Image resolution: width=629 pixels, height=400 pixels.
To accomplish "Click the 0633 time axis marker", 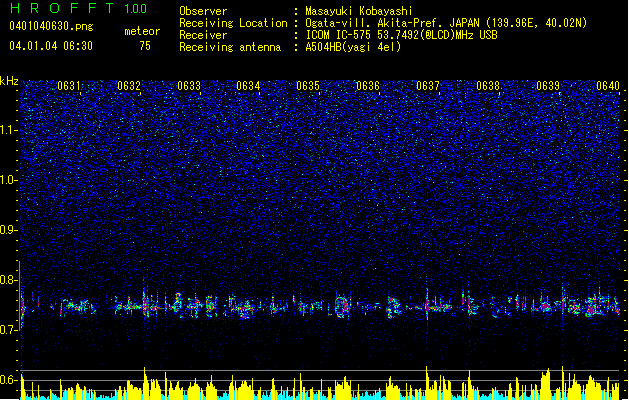I will [189, 86].
